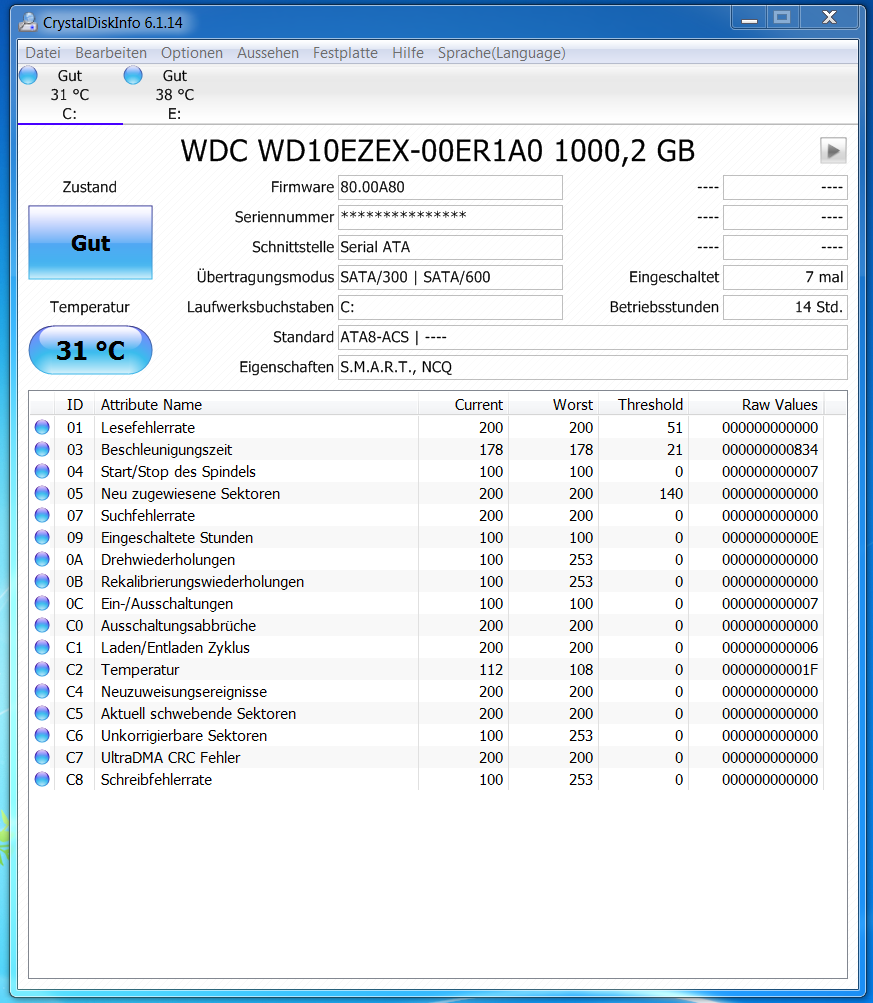This screenshot has height=1003, width=873.
Task: Click status orb for Schreibfehlerrate row
Action: coord(42,779)
